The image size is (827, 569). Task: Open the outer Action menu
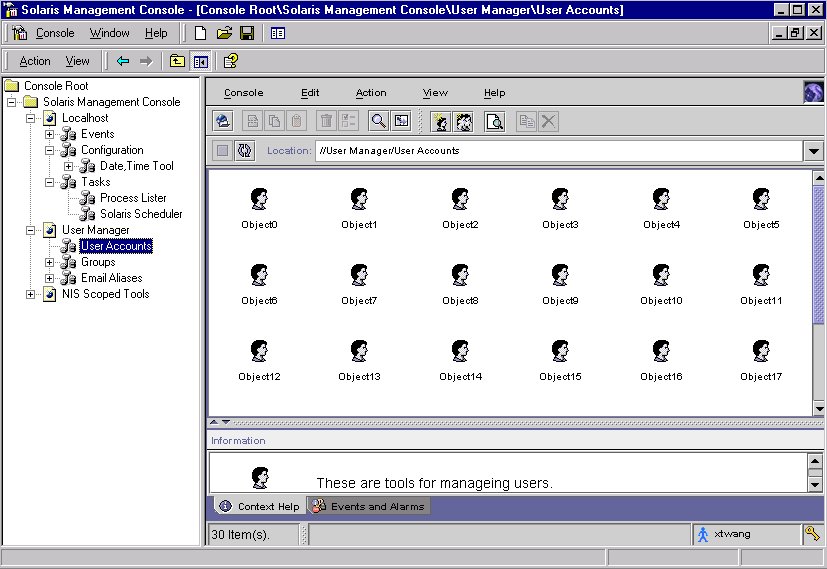(35, 61)
